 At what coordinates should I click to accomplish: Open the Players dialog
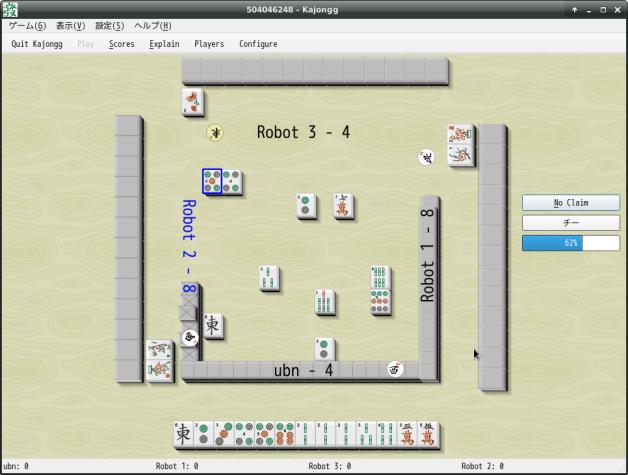[209, 44]
